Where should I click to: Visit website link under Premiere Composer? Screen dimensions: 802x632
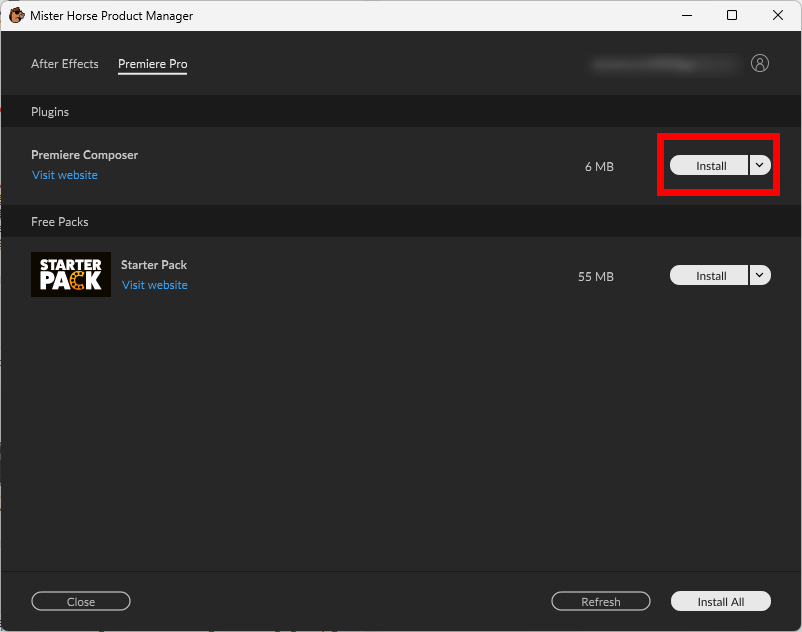tap(65, 175)
